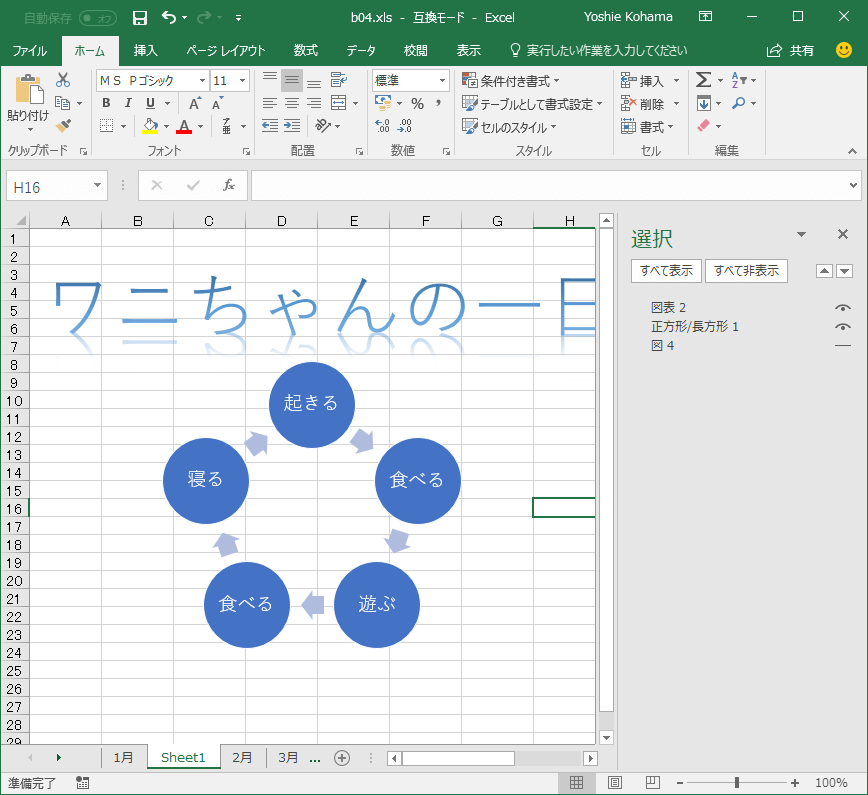Click the Decrease Decimal icon
Screen dimensions: 868x795
(x=405, y=126)
